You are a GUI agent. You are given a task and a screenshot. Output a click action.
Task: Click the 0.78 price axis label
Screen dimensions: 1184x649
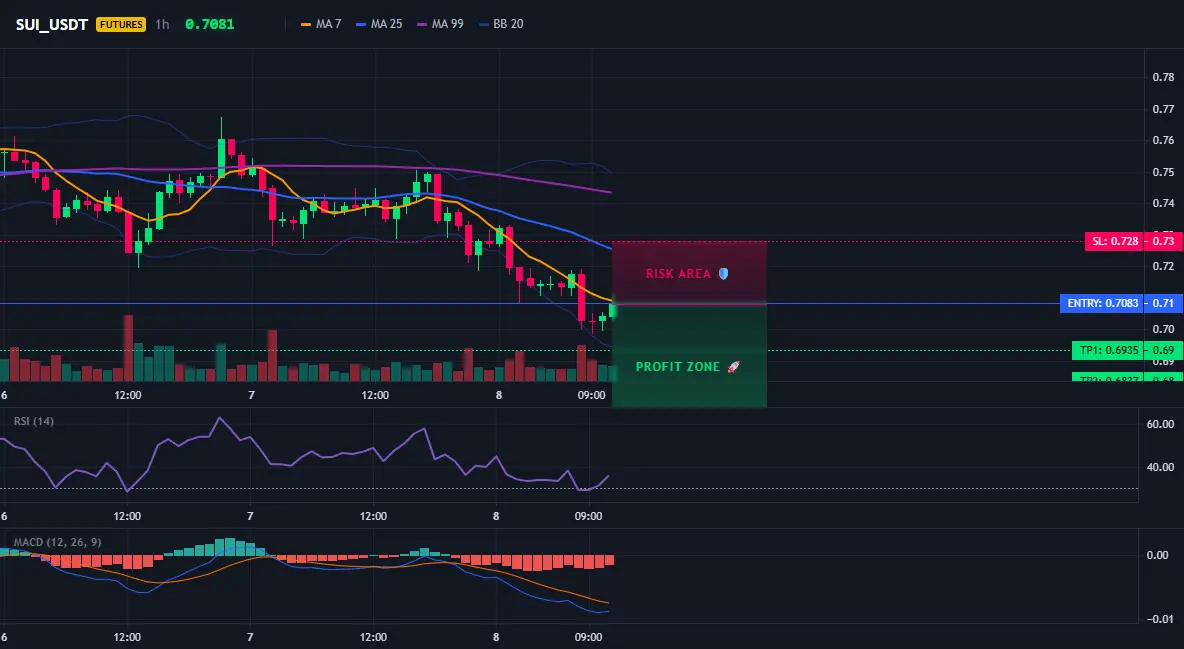(1163, 77)
